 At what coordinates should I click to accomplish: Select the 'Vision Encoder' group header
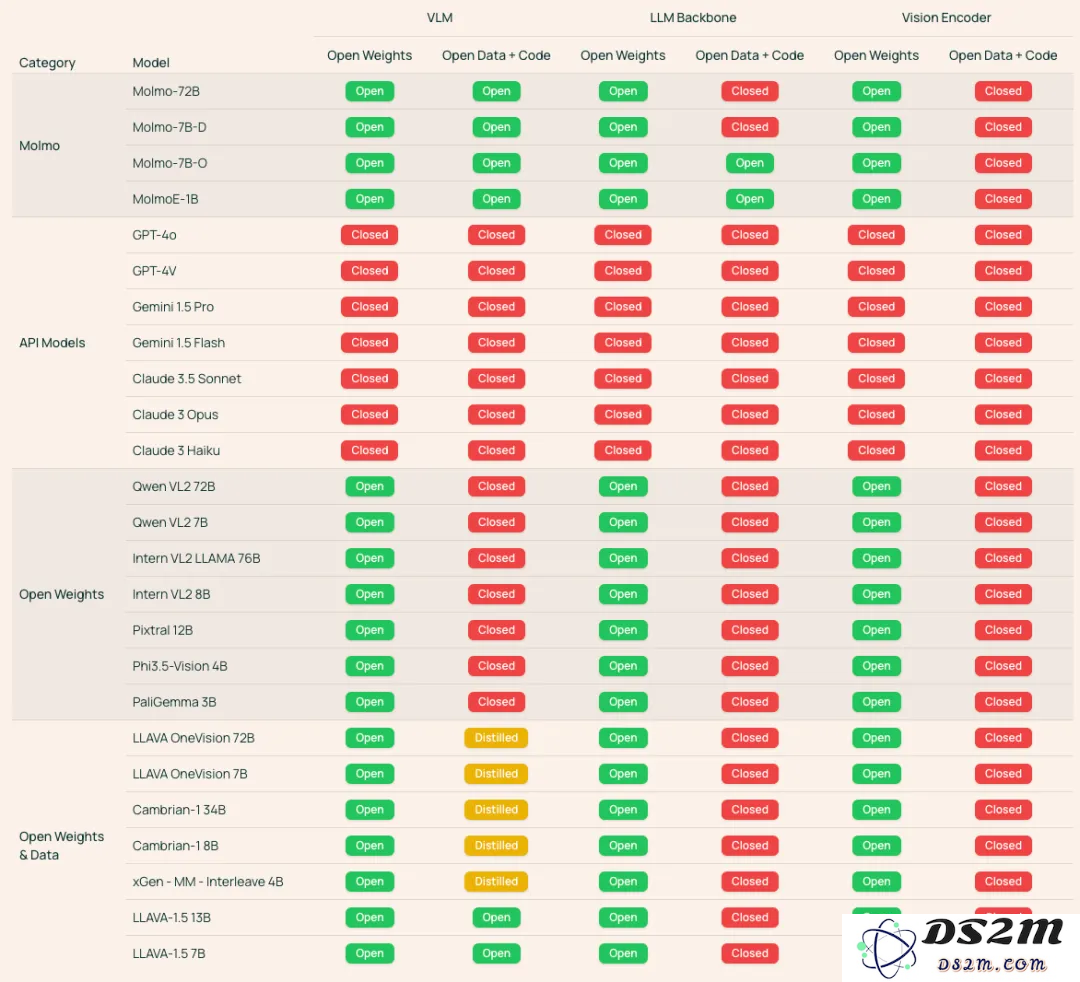946,18
